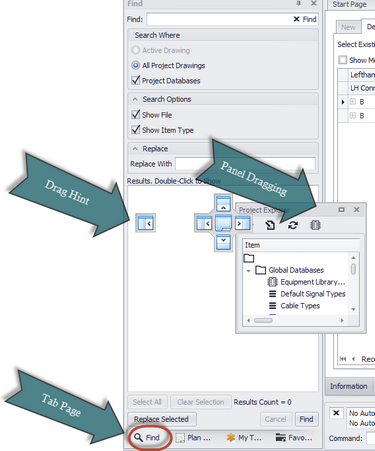Open the Start Page tab
The width and height of the screenshot is (375, 451).
(349, 4)
